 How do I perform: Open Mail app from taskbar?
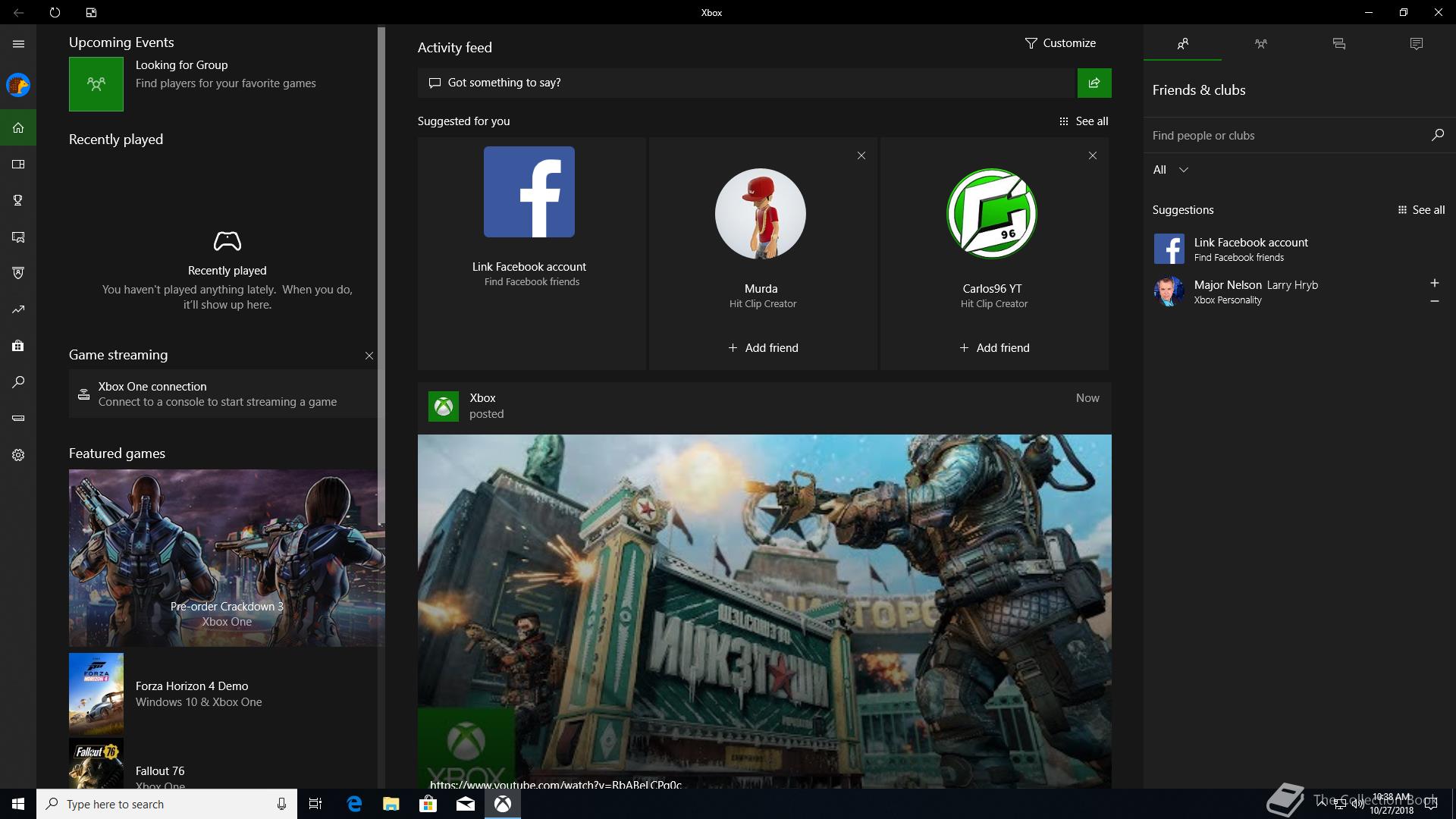click(x=465, y=804)
